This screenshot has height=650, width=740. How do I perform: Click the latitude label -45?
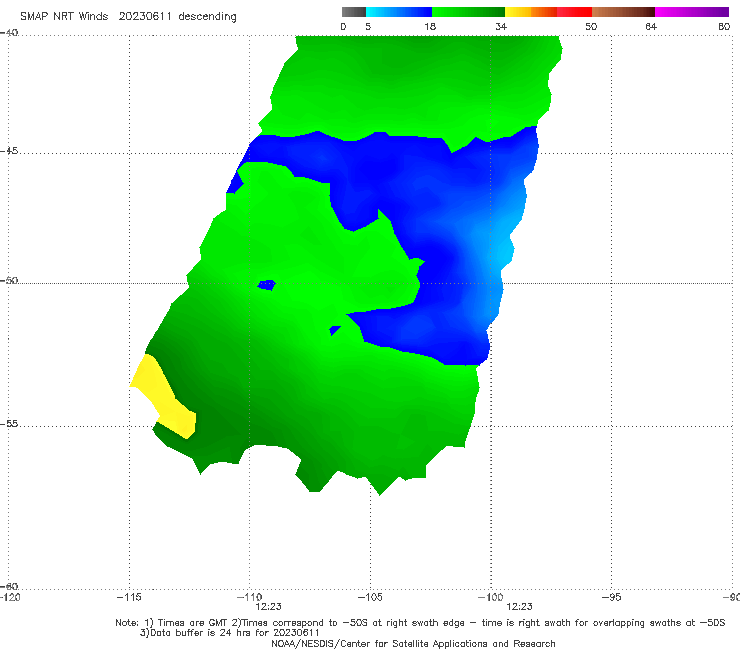tap(9, 151)
